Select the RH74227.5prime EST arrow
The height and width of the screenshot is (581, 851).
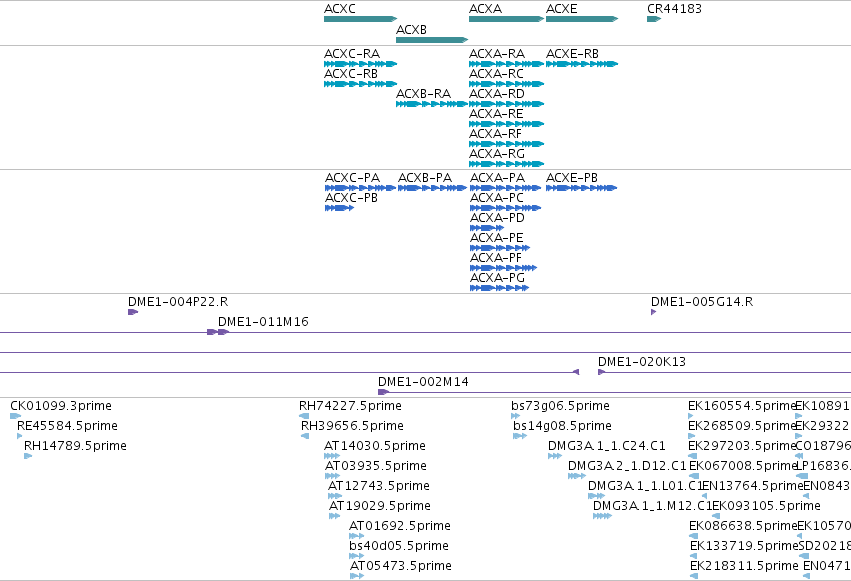click(x=304, y=416)
